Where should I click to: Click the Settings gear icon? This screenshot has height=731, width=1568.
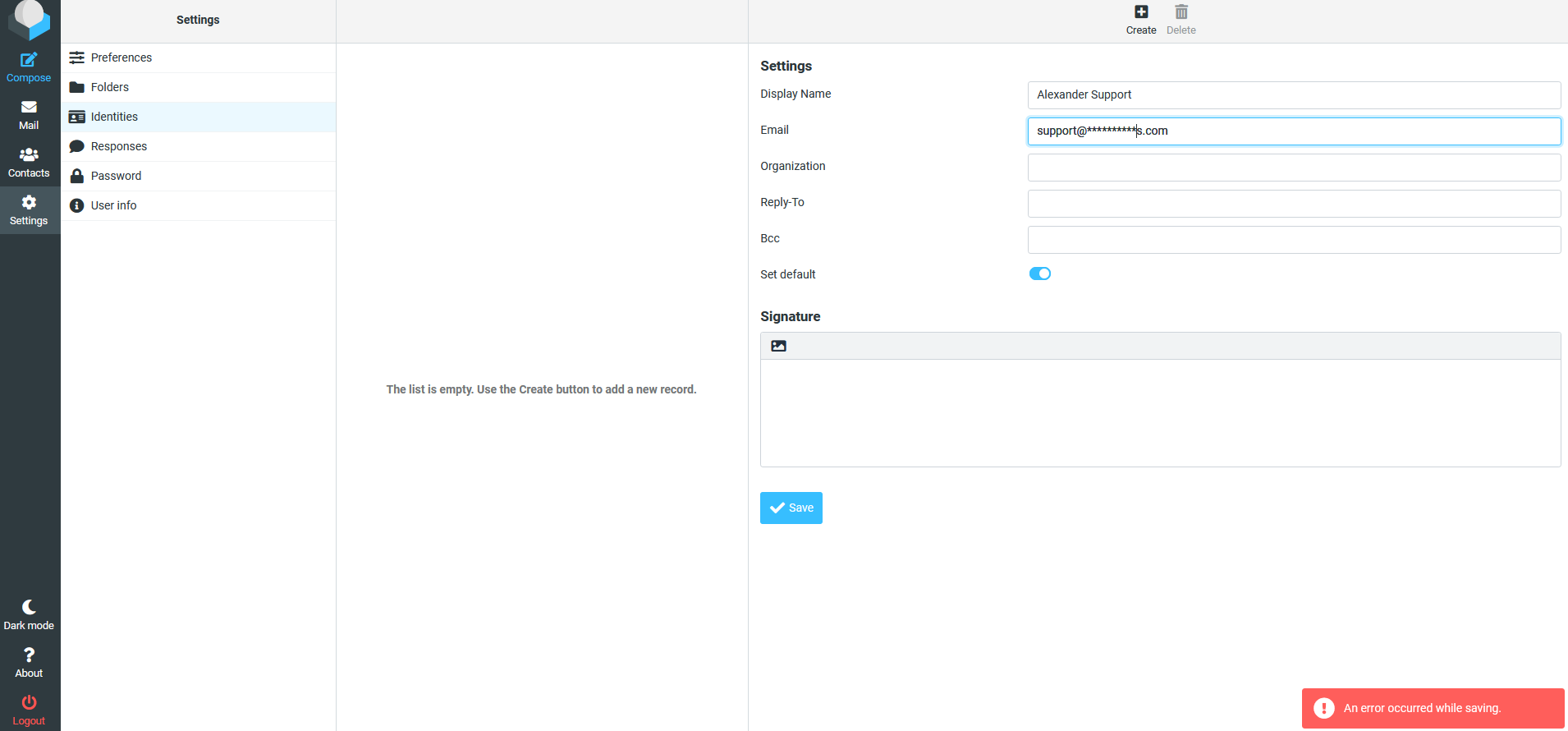tap(29, 203)
